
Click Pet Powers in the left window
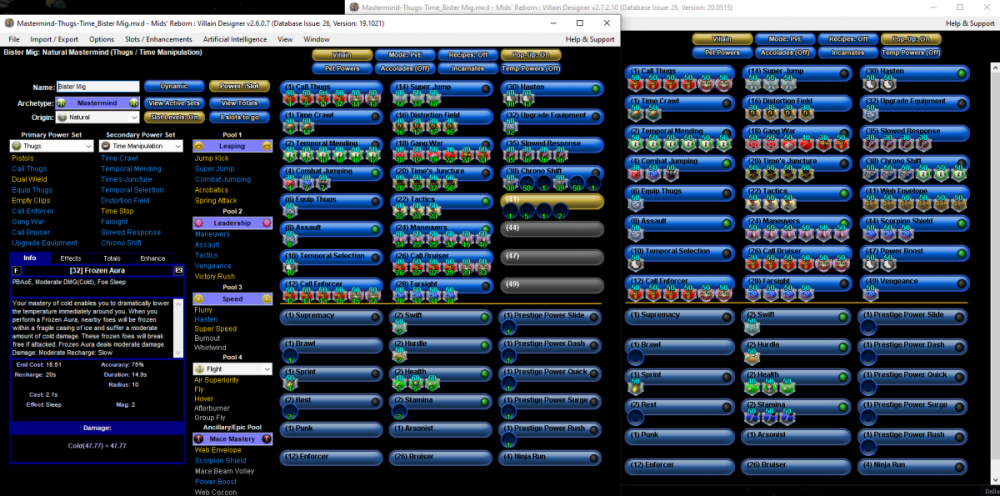pos(342,68)
